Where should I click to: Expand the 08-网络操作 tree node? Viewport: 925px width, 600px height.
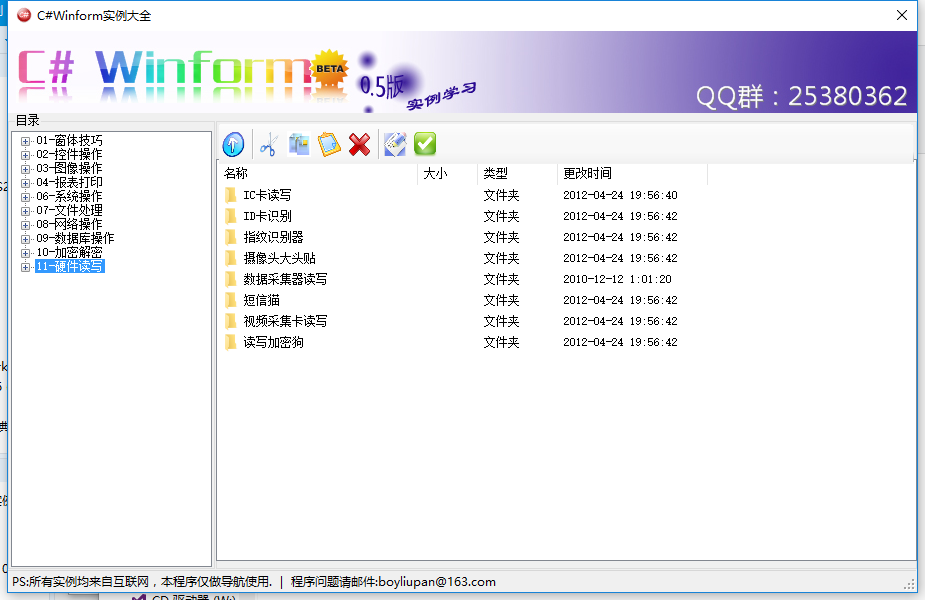[25, 225]
